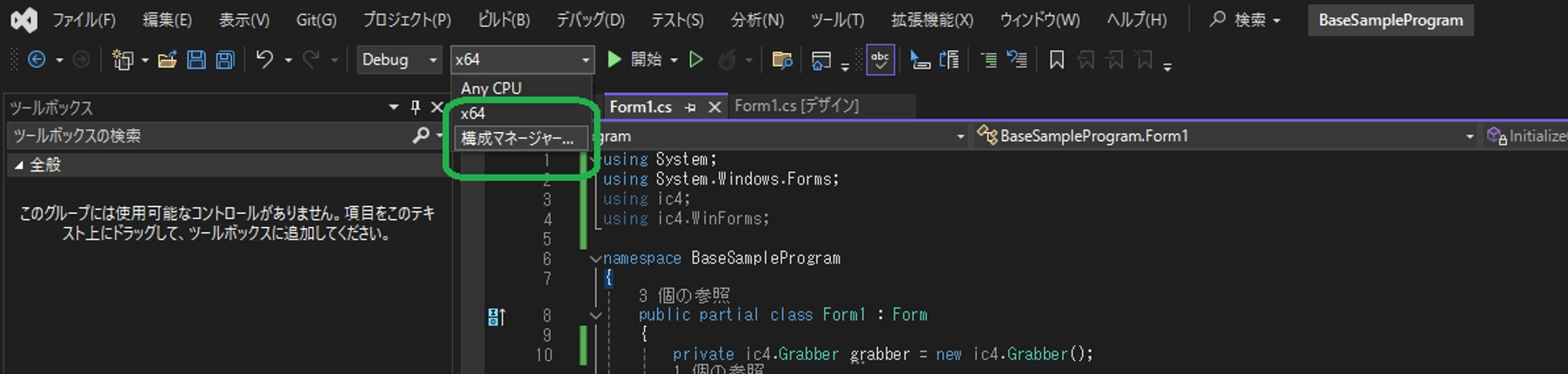Undo the last action
Screen dimensions: 1568x374
pos(264,59)
